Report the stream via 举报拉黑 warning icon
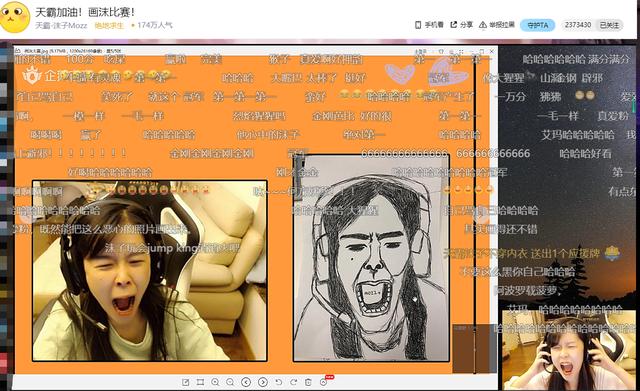Viewport: 640px width, 391px height. pos(483,25)
